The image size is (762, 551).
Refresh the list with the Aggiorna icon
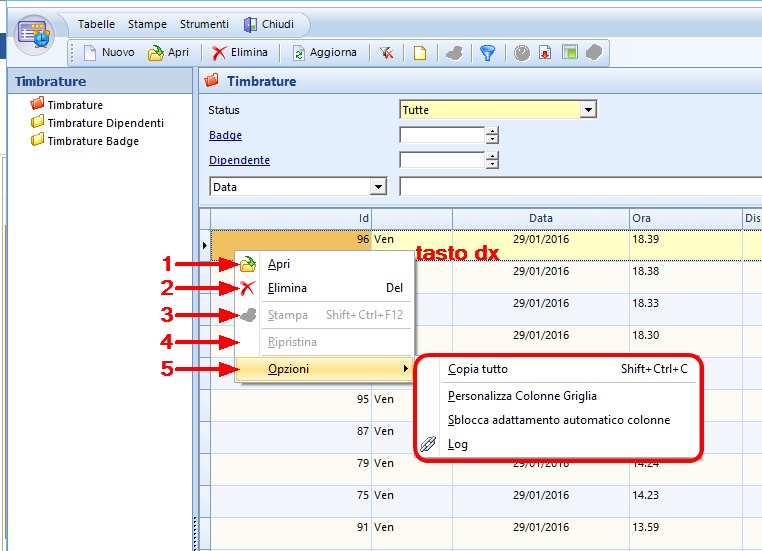pyautogui.click(x=298, y=53)
